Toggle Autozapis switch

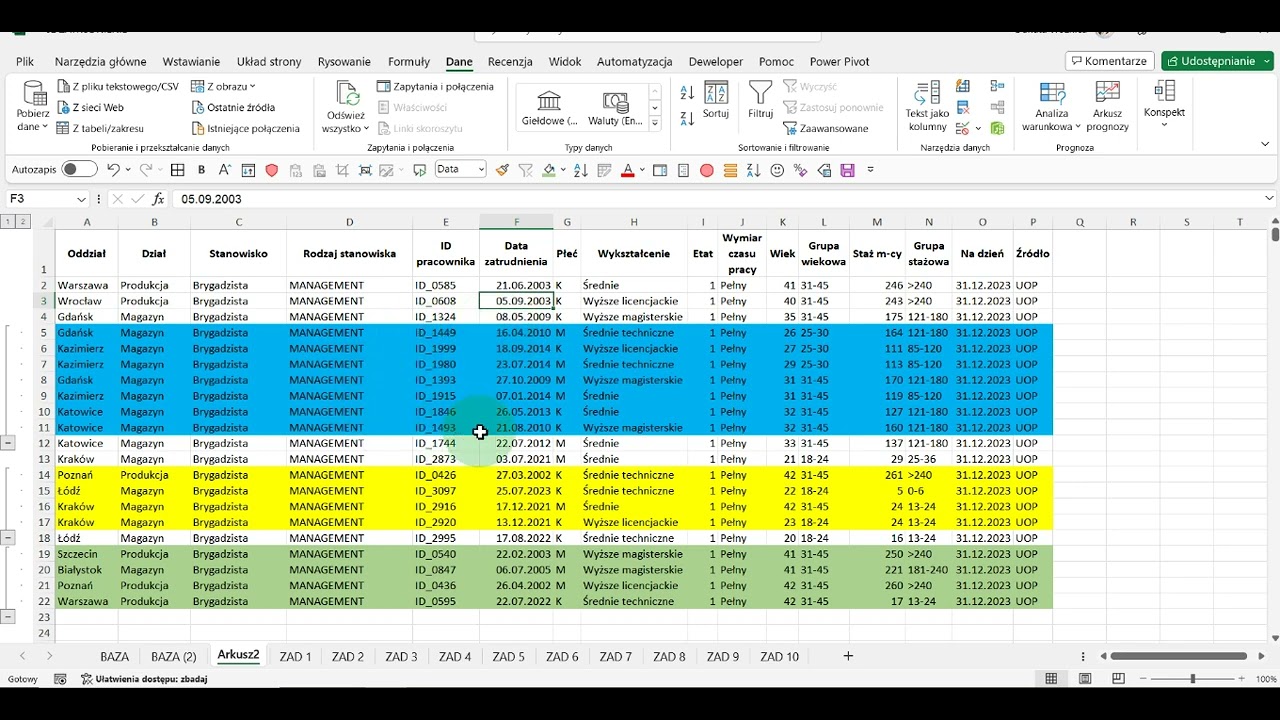[79, 170]
